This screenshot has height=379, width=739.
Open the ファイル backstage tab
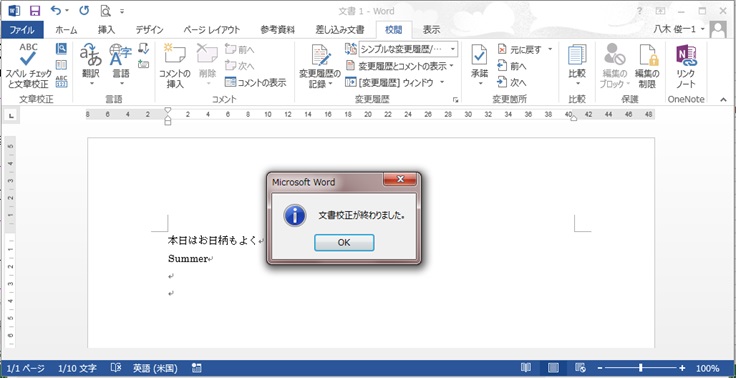22,30
